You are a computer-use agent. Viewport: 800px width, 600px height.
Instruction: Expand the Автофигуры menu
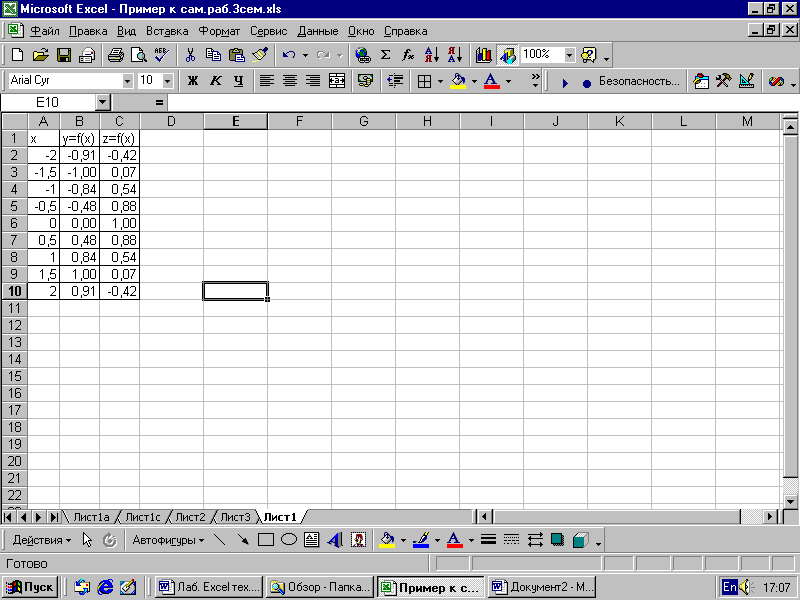point(168,540)
